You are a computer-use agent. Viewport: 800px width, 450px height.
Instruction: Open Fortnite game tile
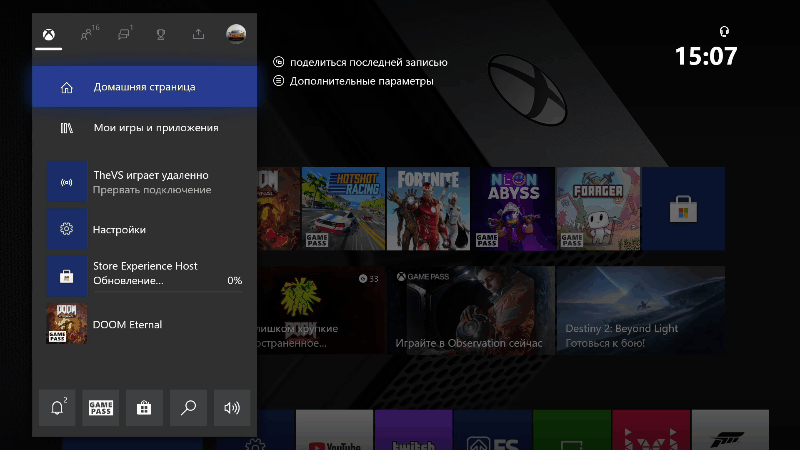point(428,209)
